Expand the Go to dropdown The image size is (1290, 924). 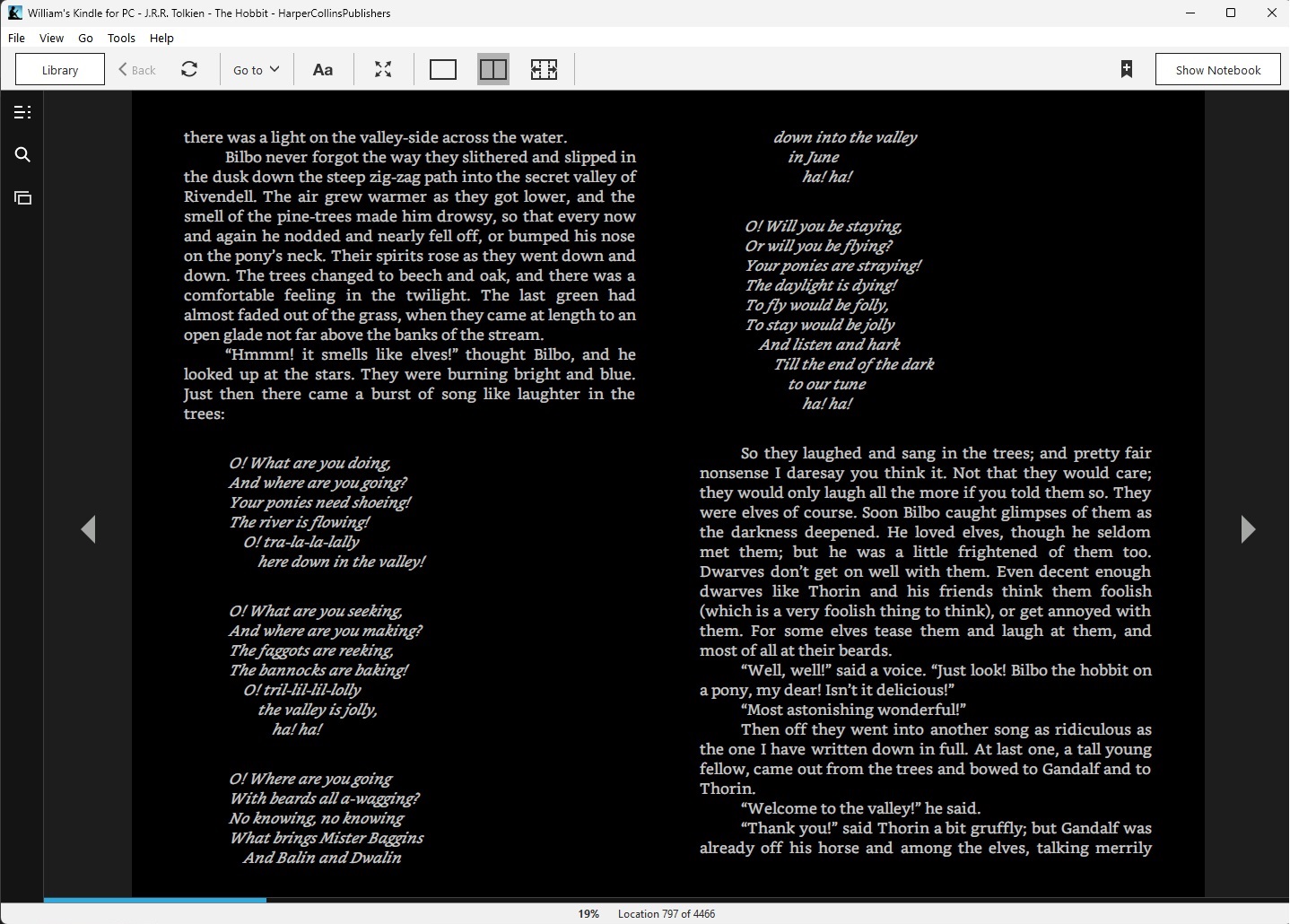click(257, 69)
